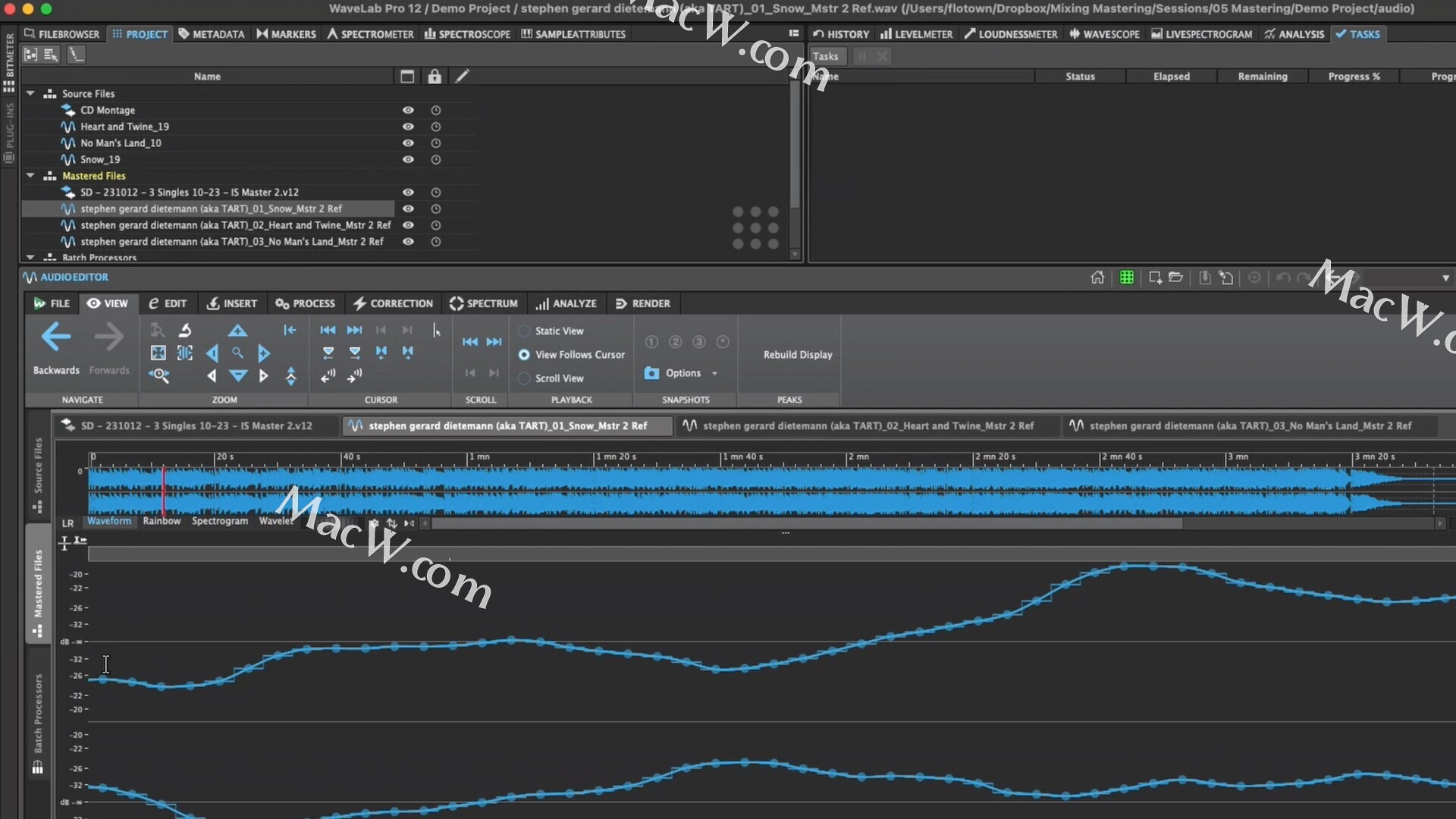This screenshot has height=819, width=1456.
Task: Select Static View playback option
Action: tap(551, 331)
